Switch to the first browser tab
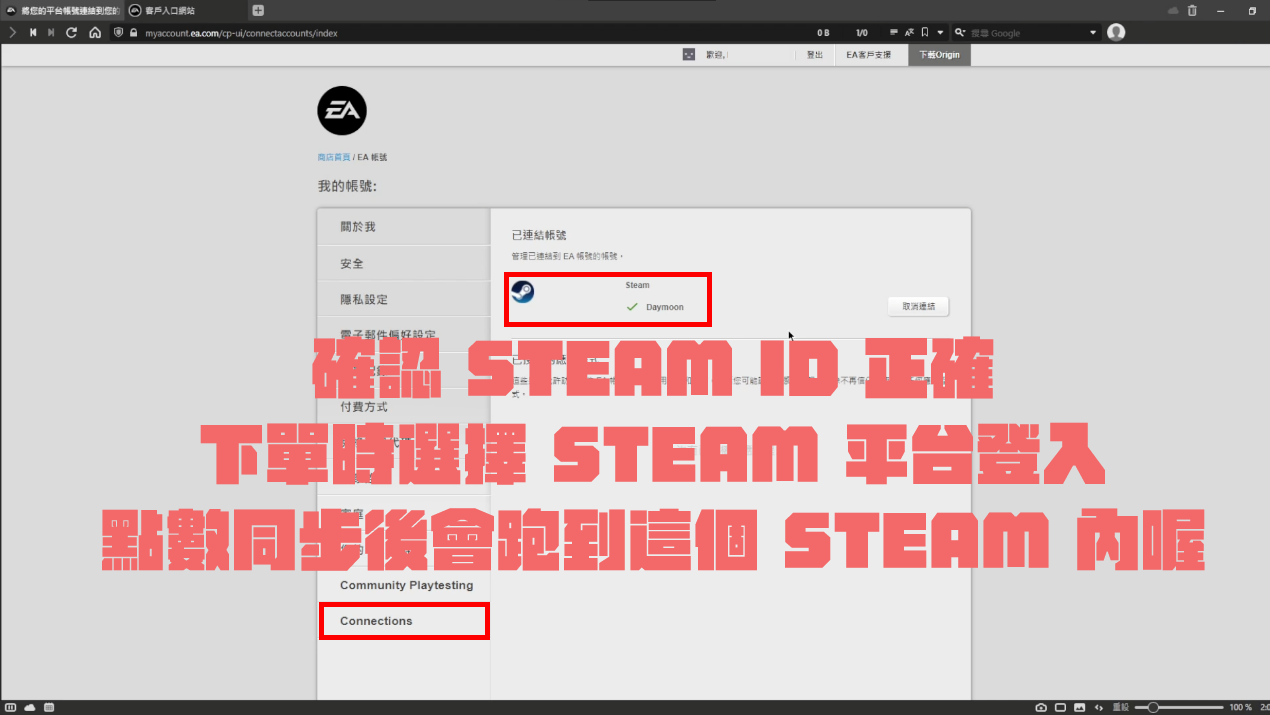Viewport: 1270px width, 715px height. point(62,10)
